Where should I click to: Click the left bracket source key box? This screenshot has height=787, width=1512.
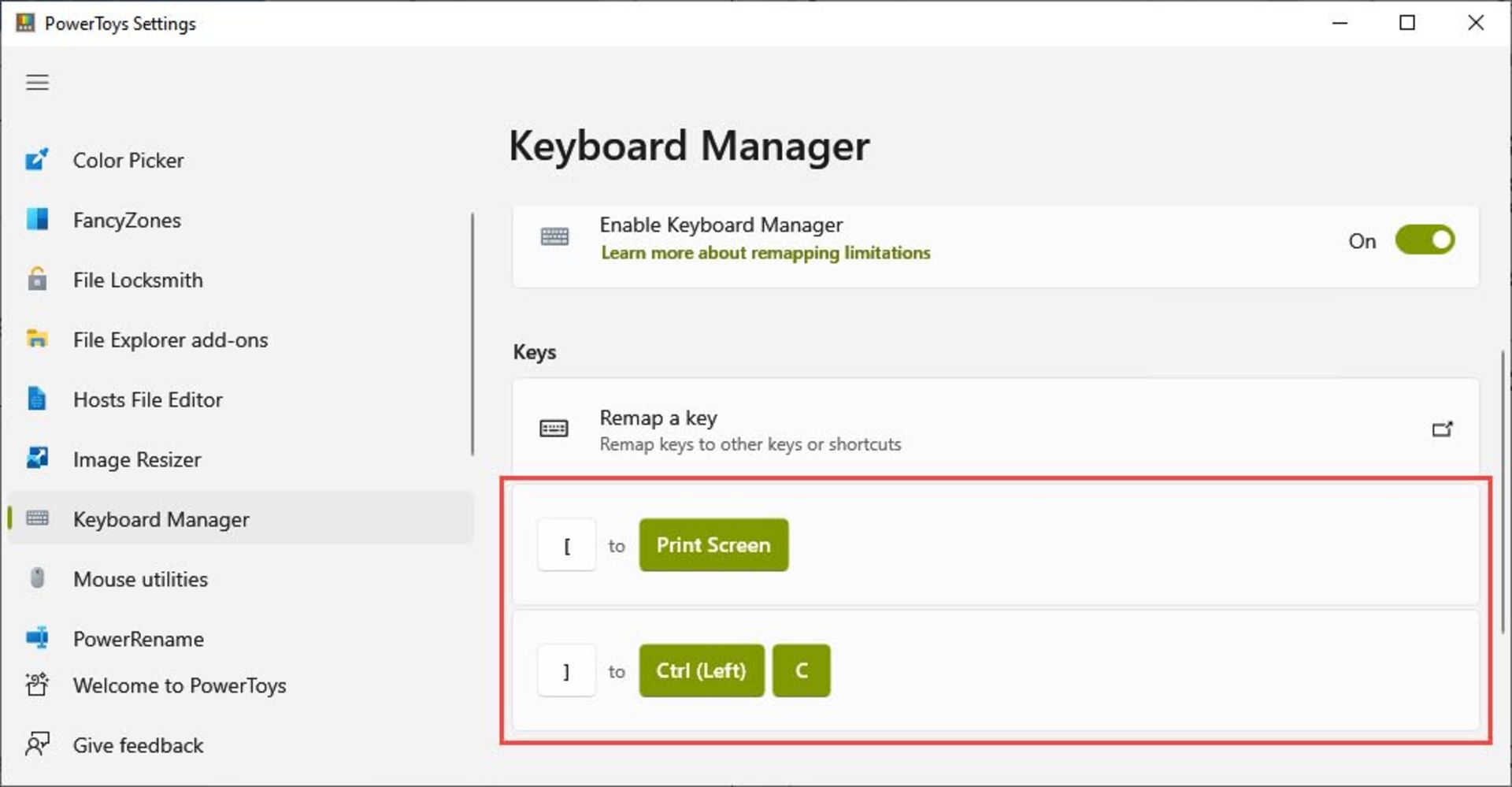[566, 545]
